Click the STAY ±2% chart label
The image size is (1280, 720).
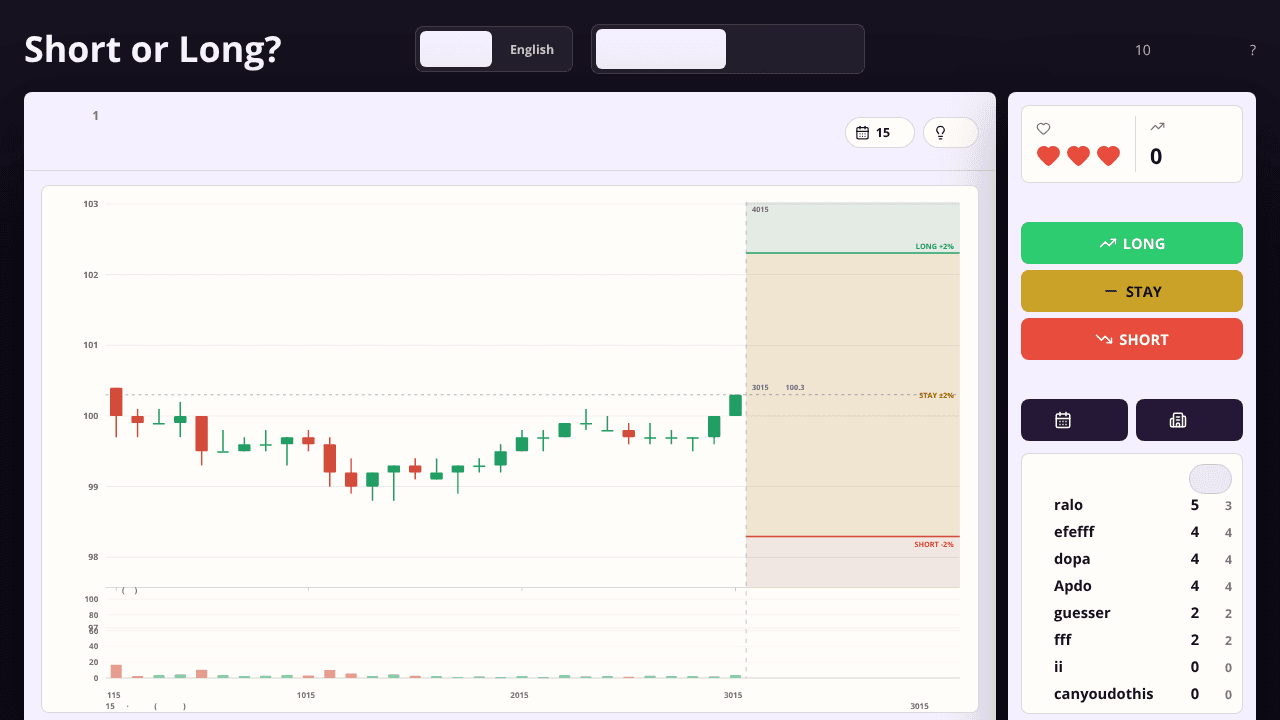pyautogui.click(x=936, y=395)
